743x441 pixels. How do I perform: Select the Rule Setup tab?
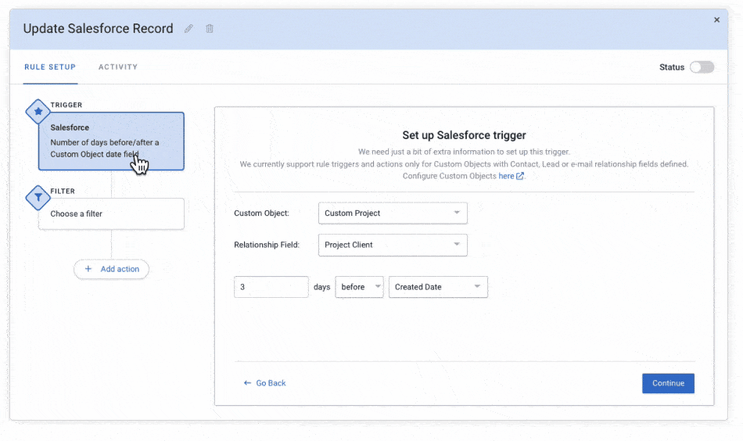[x=50, y=67]
